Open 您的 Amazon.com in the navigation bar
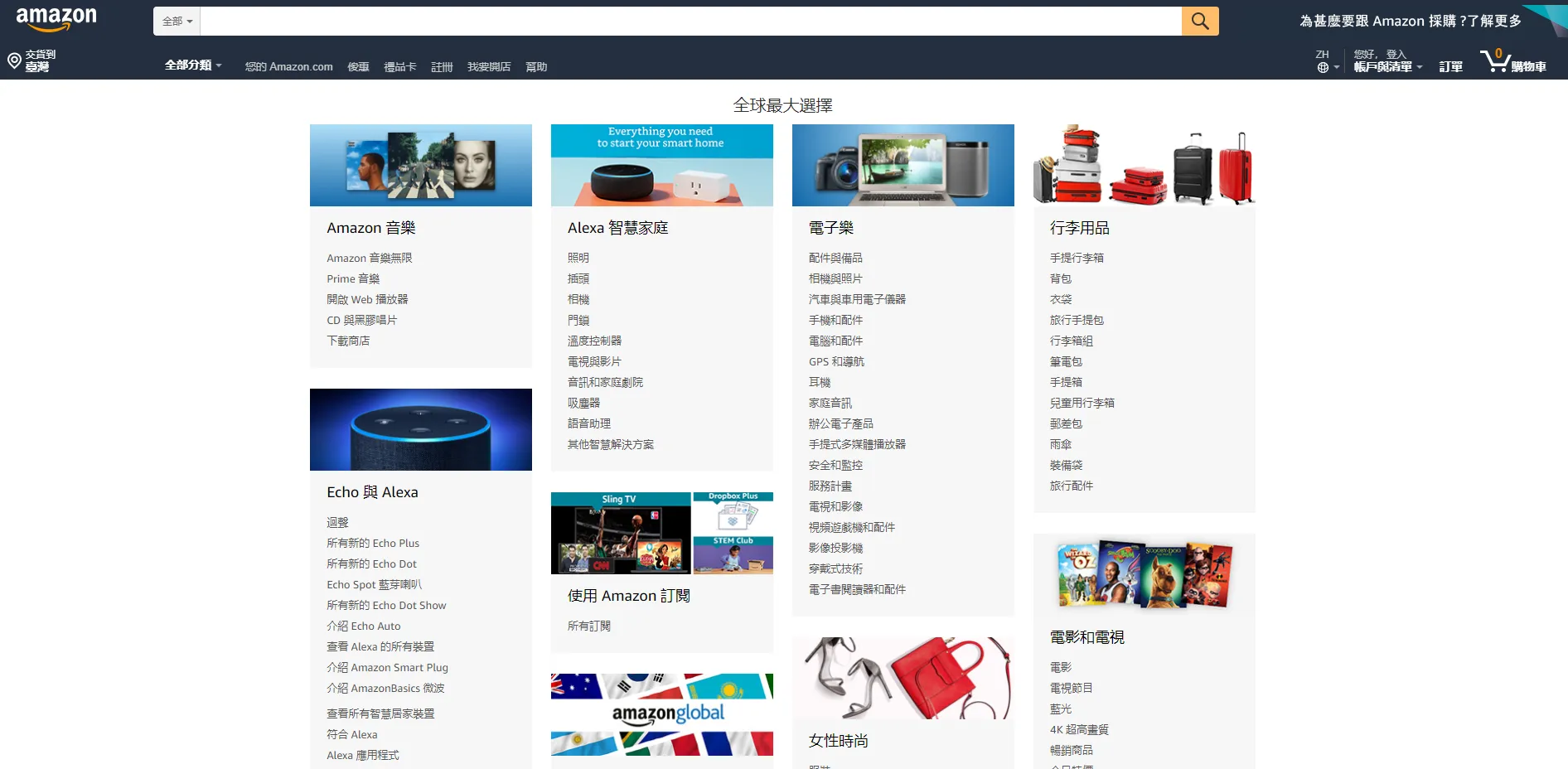The height and width of the screenshot is (769, 1568). 289,67
